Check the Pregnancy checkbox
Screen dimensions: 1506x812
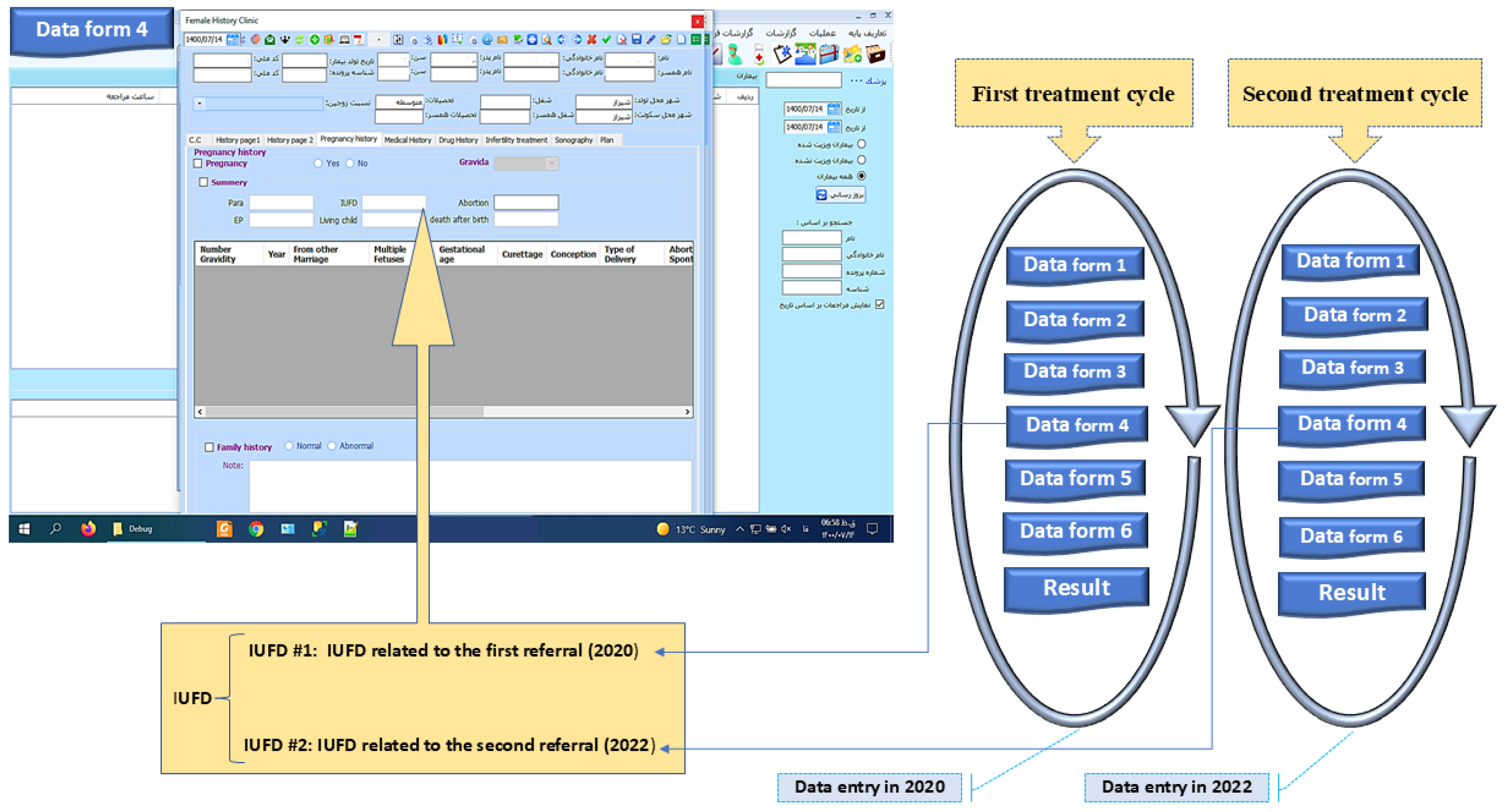coord(198,164)
